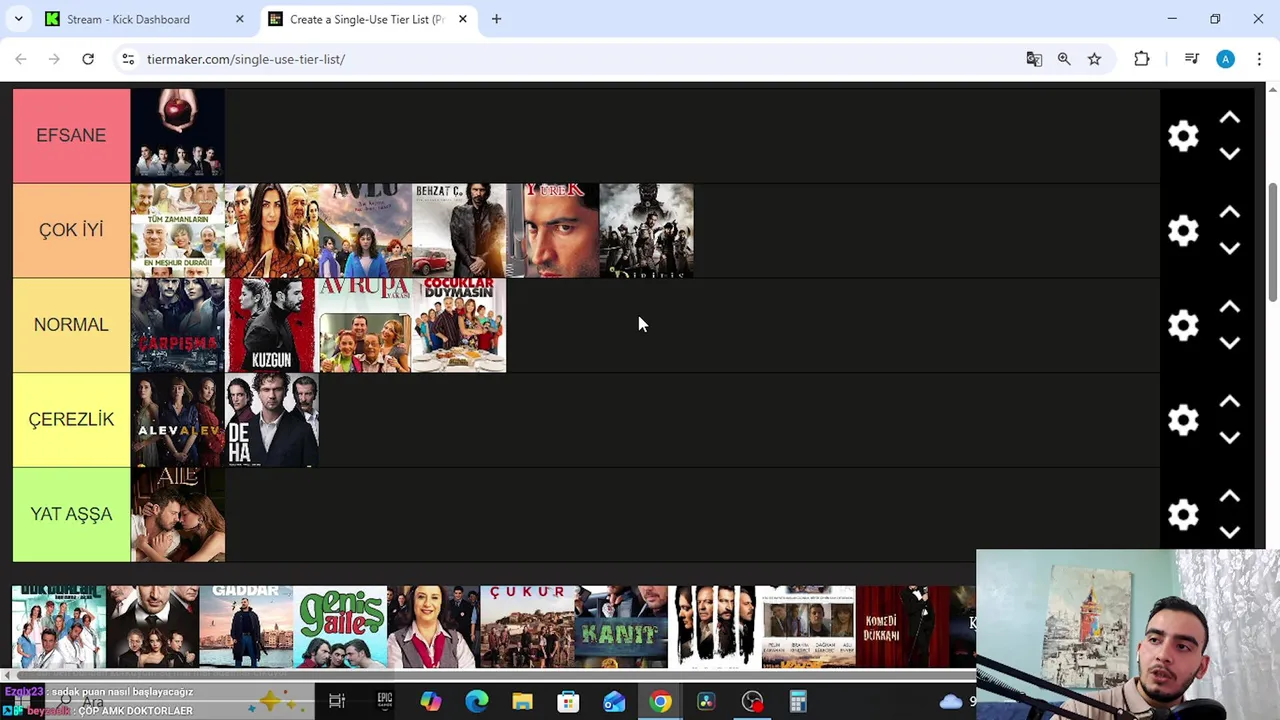Open the Chrome three-dot menu

pyautogui.click(x=1259, y=59)
